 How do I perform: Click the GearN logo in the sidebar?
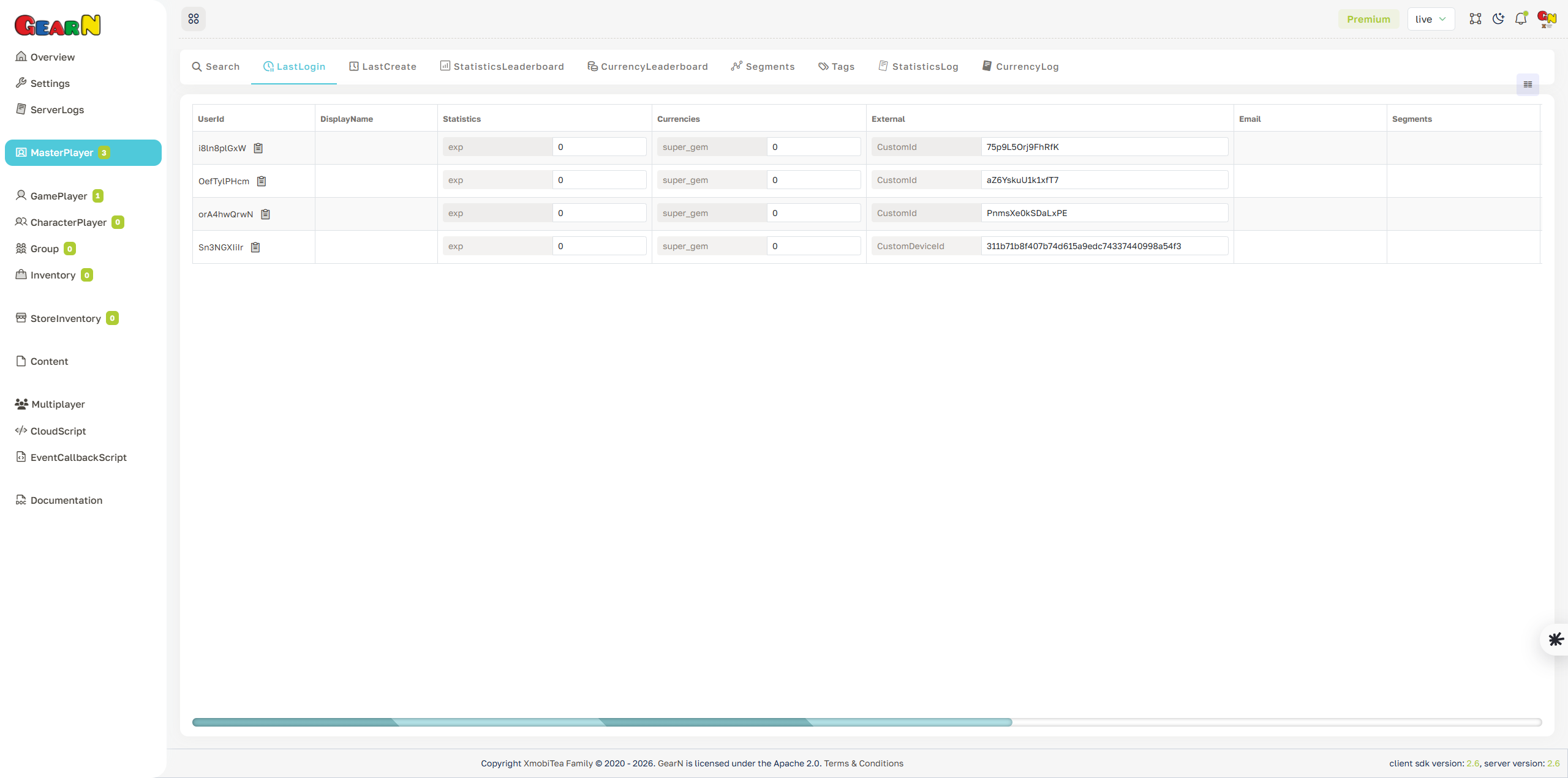click(x=58, y=24)
